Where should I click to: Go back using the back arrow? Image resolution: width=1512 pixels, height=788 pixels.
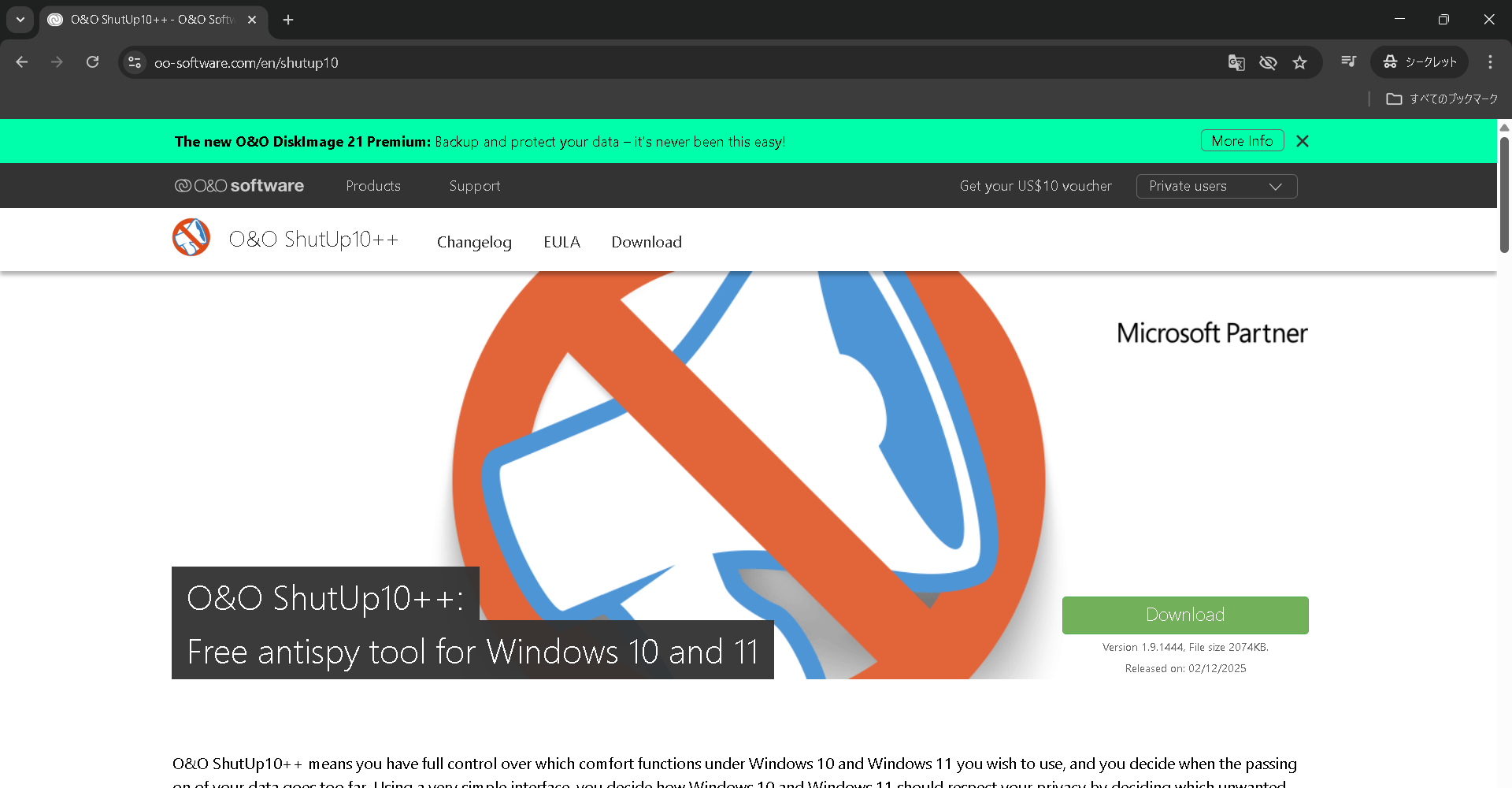21,61
